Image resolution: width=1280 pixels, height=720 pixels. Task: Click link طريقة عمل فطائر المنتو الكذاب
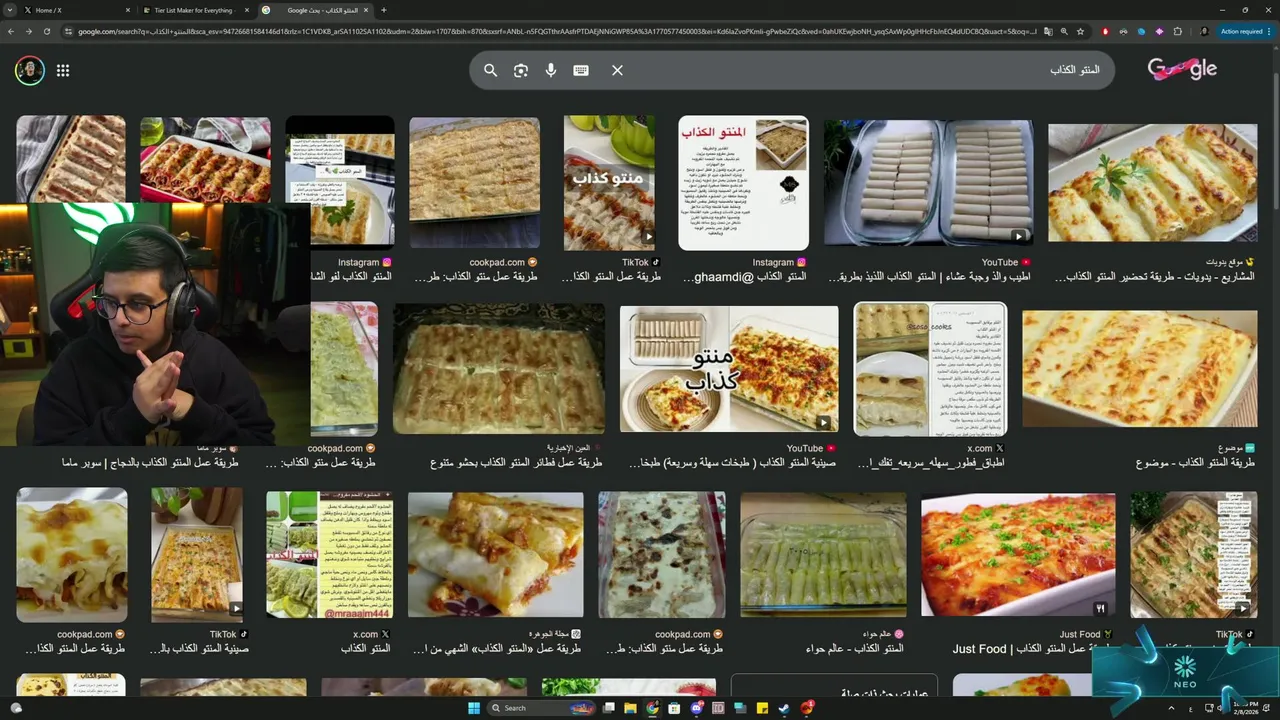pyautogui.click(x=516, y=463)
